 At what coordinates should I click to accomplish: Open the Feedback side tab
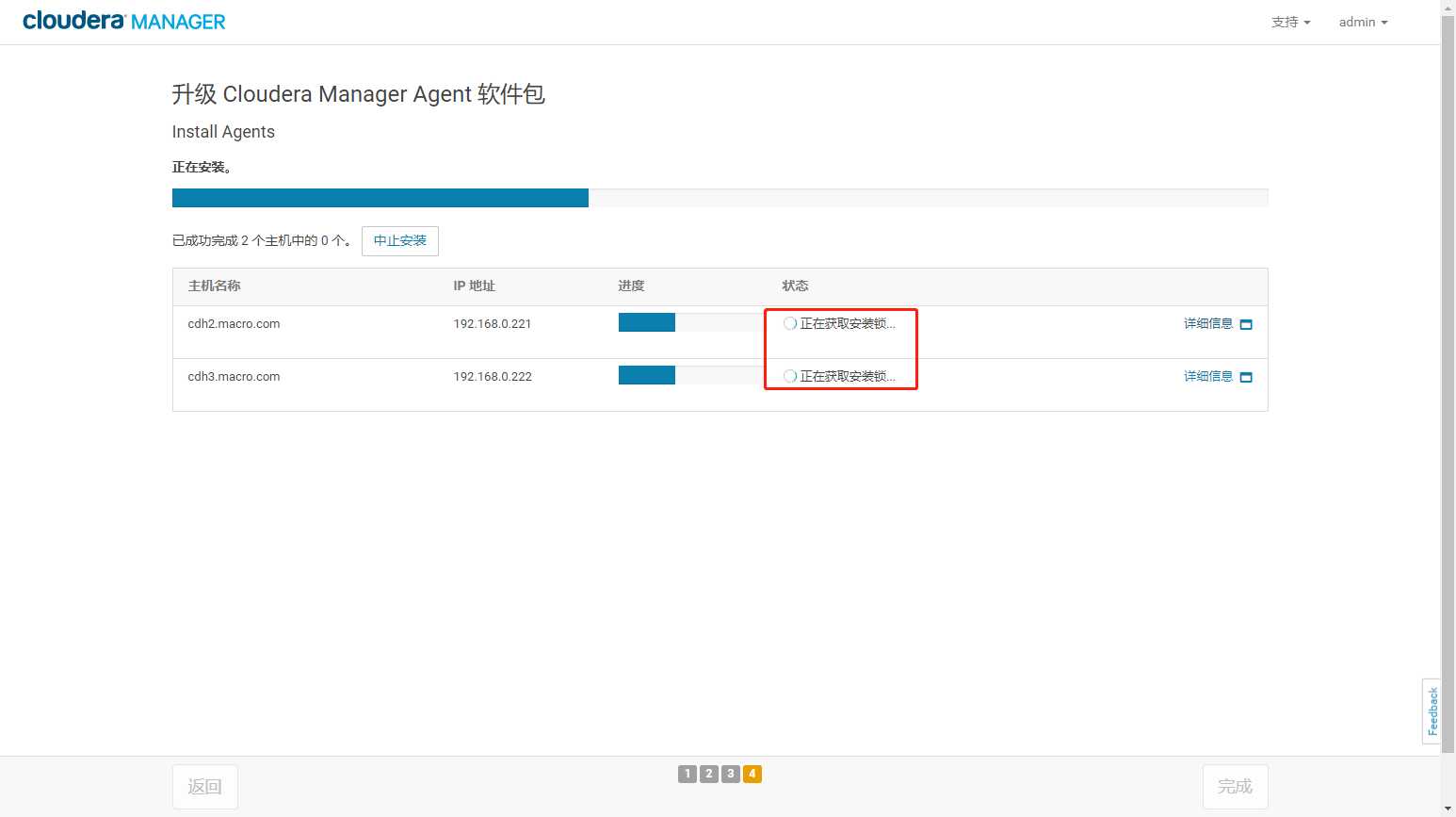tap(1432, 711)
